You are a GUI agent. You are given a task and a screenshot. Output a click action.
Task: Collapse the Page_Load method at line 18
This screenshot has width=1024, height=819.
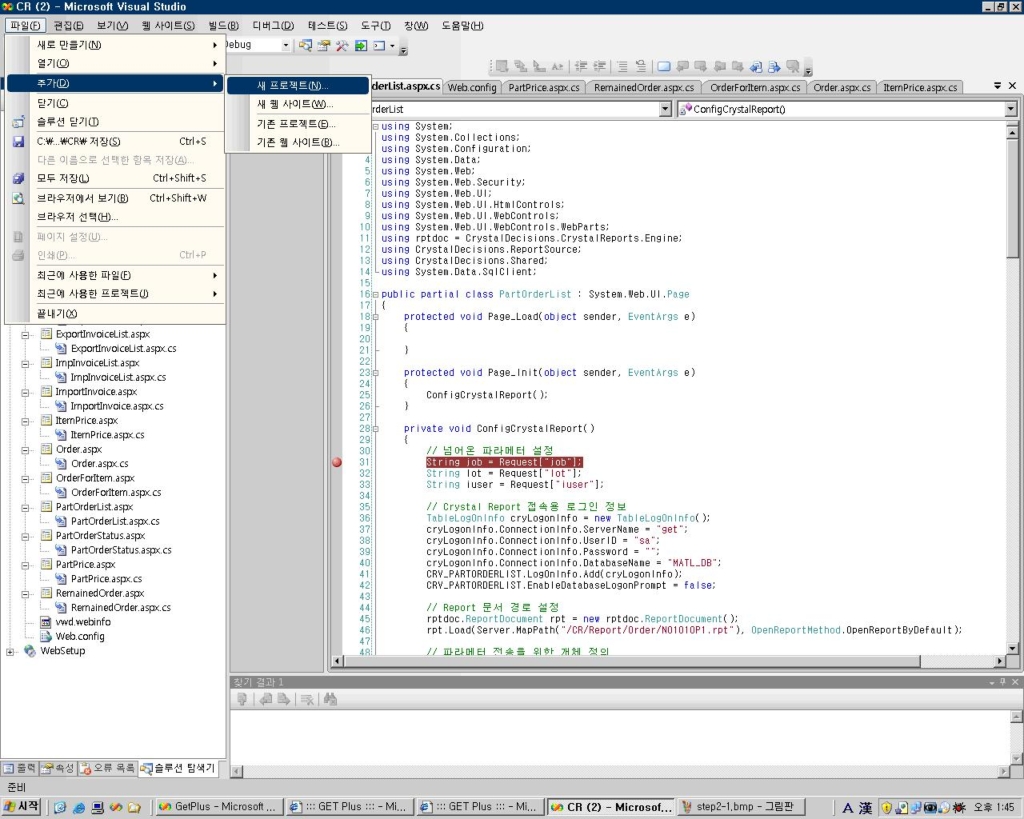pyautogui.click(x=376, y=317)
